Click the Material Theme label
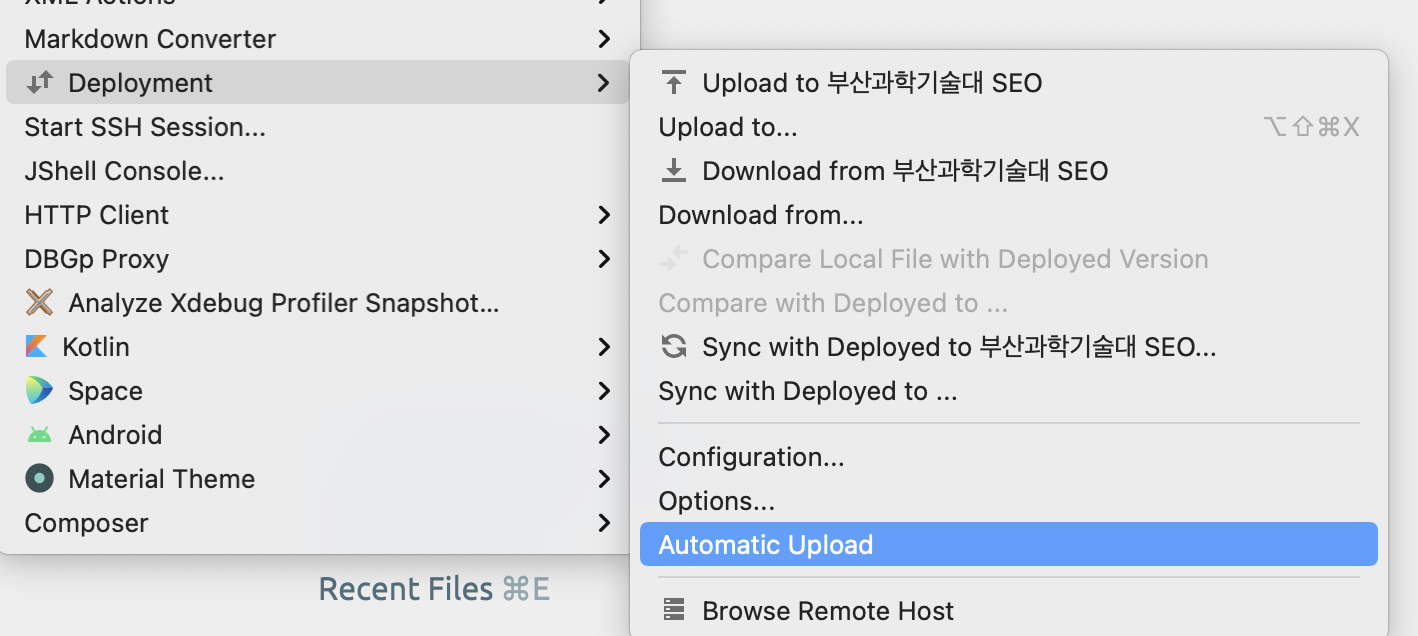 pyautogui.click(x=161, y=479)
